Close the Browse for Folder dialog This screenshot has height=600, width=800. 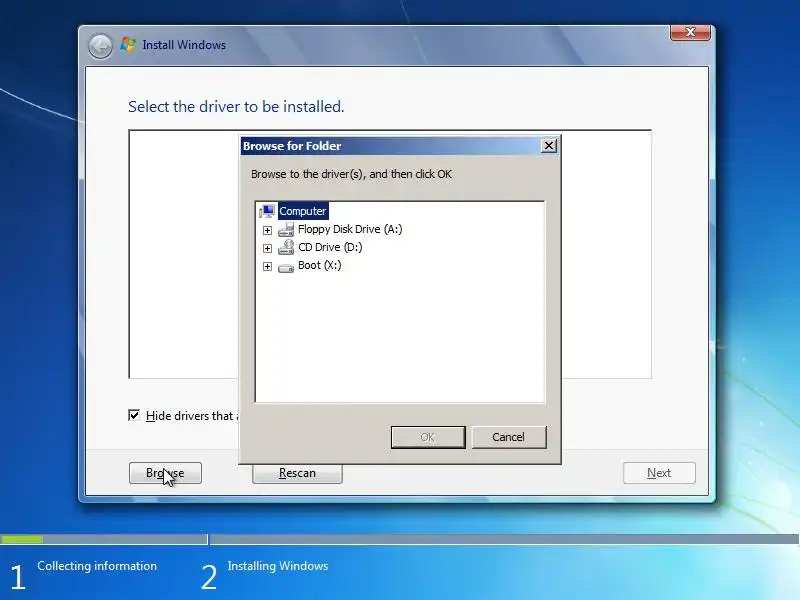tap(548, 146)
